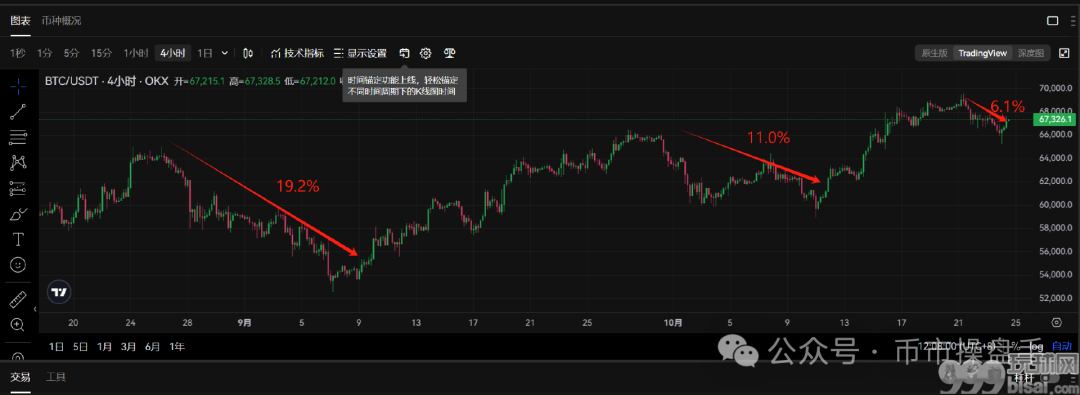Image resolution: width=1080 pixels, height=395 pixels.
Task: Click the 60,000.0 price axis label
Action: click(1055, 205)
